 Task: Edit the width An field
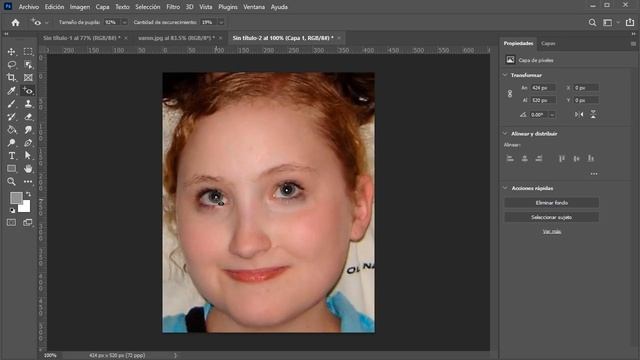pos(542,88)
